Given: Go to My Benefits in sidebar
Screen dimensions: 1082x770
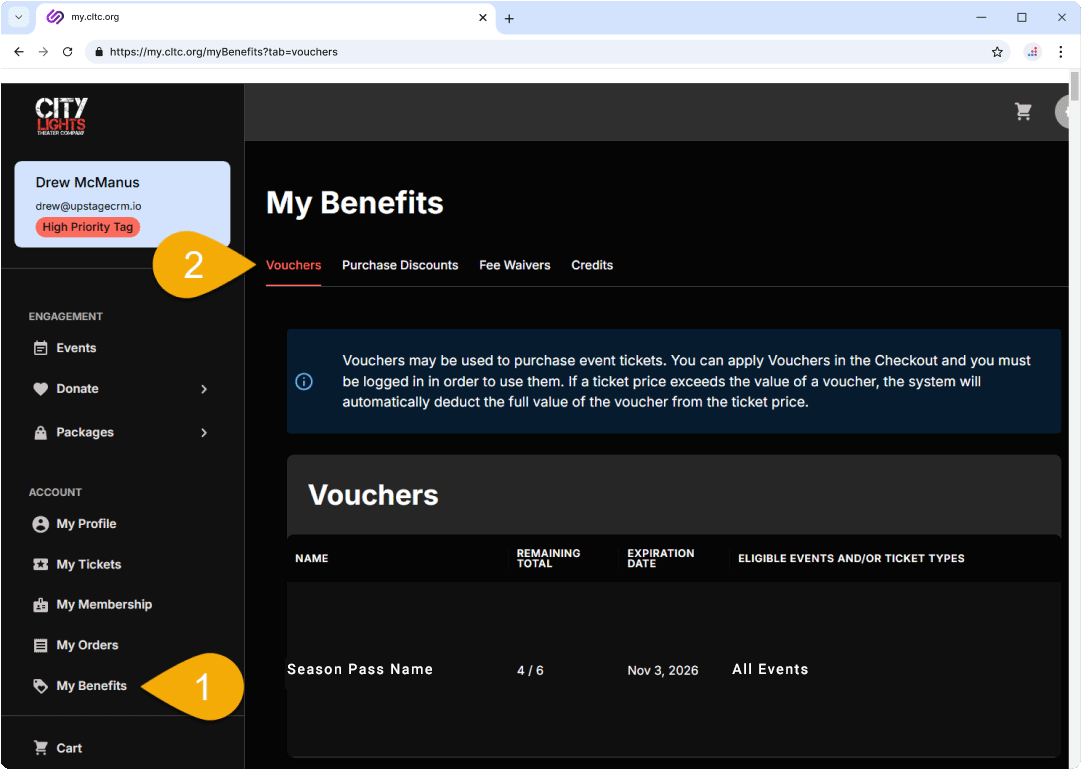Looking at the screenshot, I should coord(91,686).
